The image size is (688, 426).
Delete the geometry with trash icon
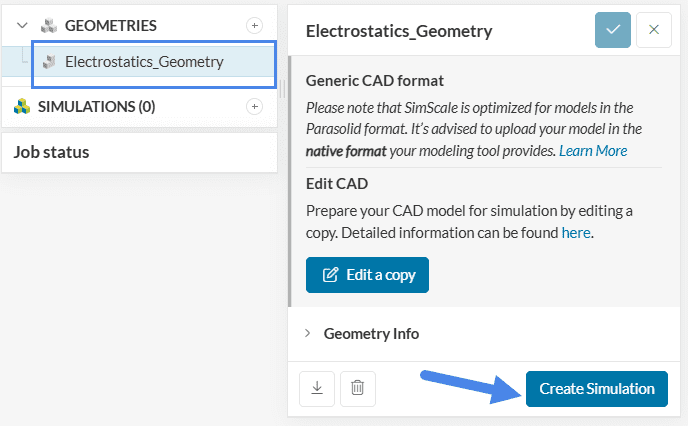[357, 388]
